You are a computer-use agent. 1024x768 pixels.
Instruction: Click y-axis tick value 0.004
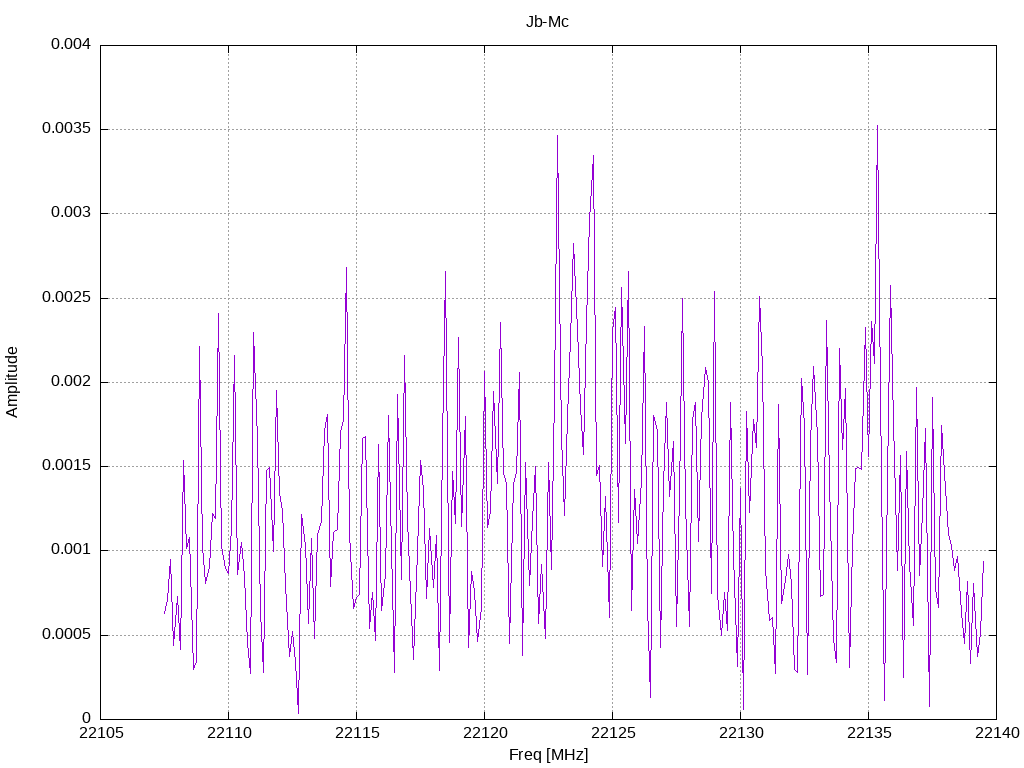point(71,44)
